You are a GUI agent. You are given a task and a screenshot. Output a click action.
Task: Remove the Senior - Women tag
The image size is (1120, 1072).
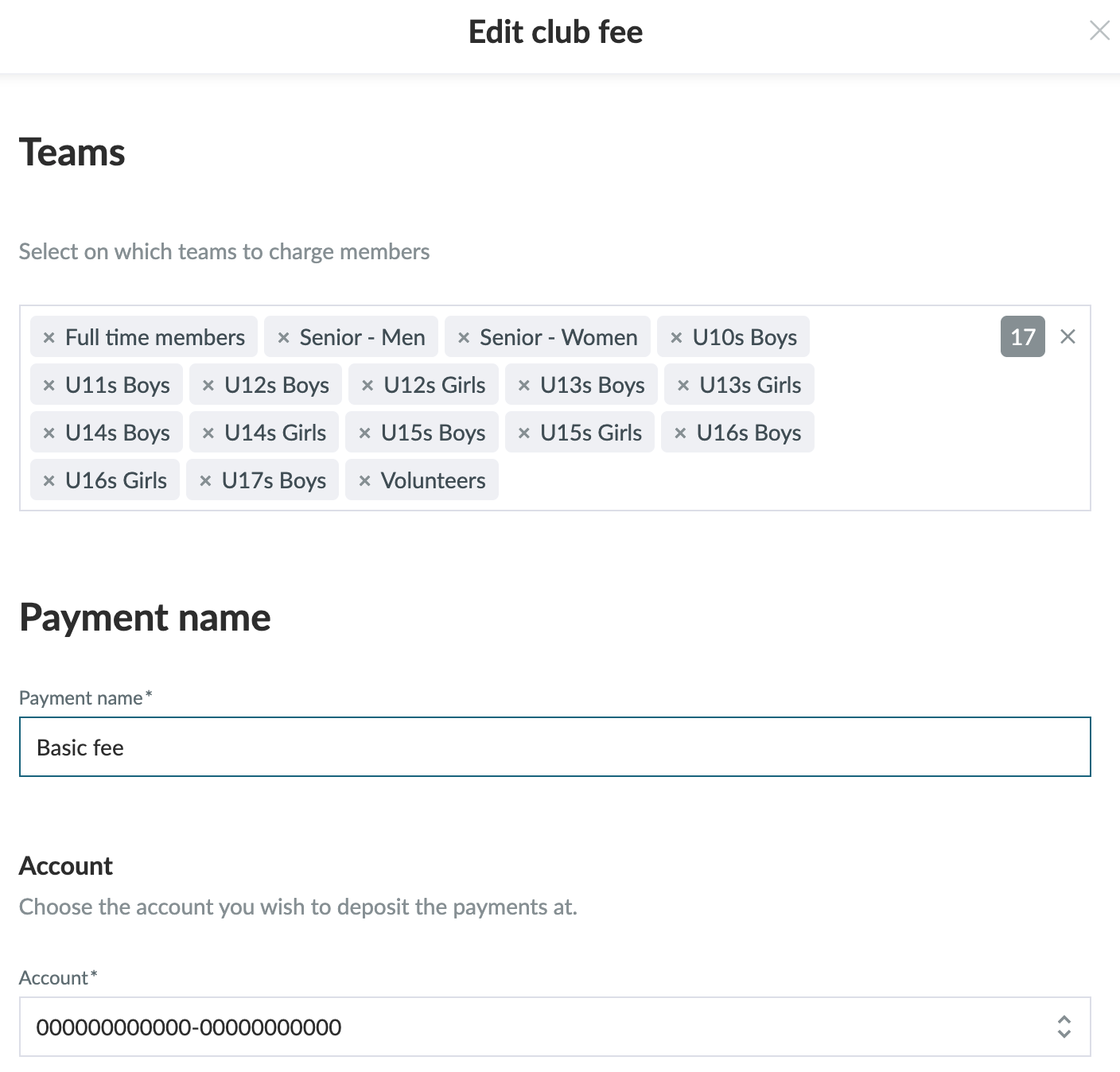click(464, 337)
